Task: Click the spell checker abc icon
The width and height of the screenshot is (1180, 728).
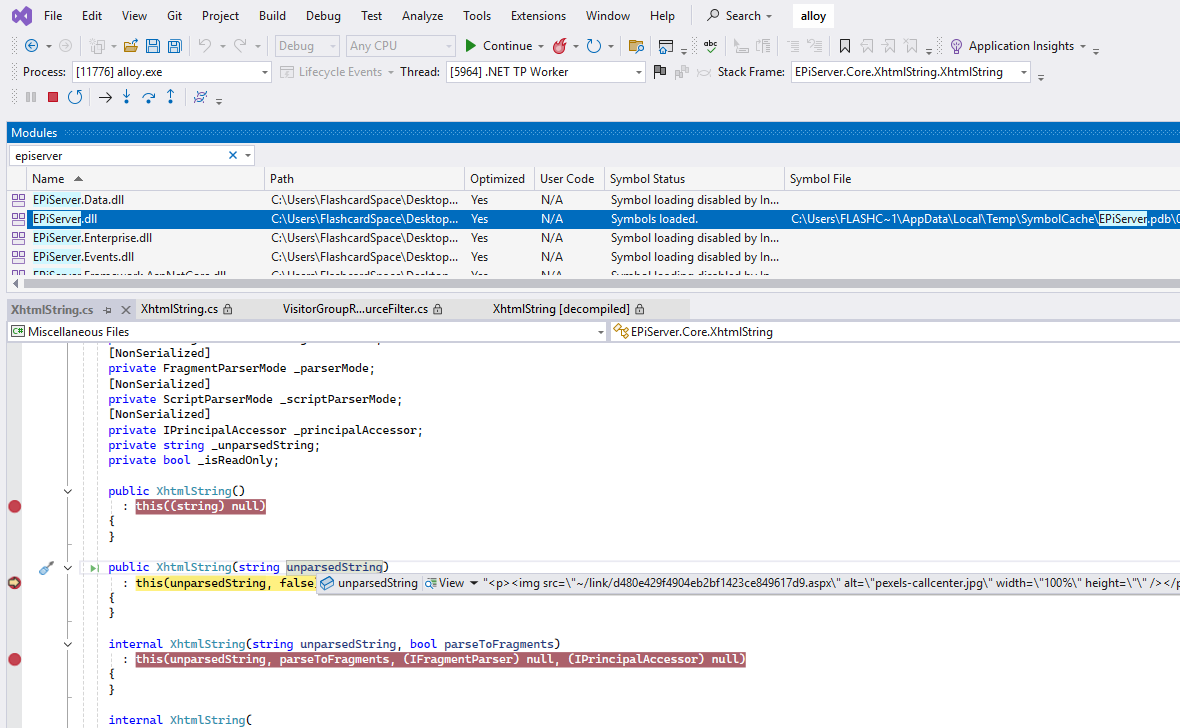Action: coord(710,46)
